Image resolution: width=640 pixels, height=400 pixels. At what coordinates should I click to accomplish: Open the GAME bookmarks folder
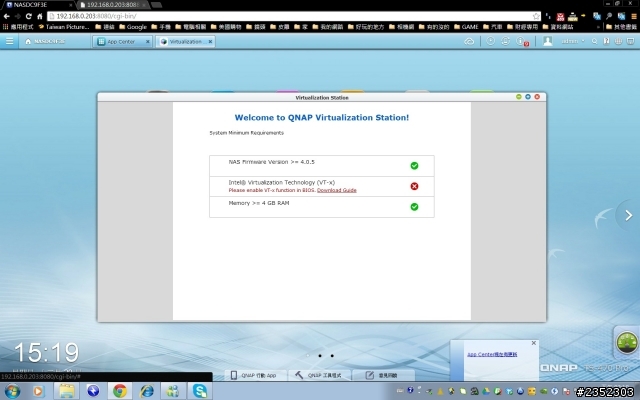click(x=466, y=27)
